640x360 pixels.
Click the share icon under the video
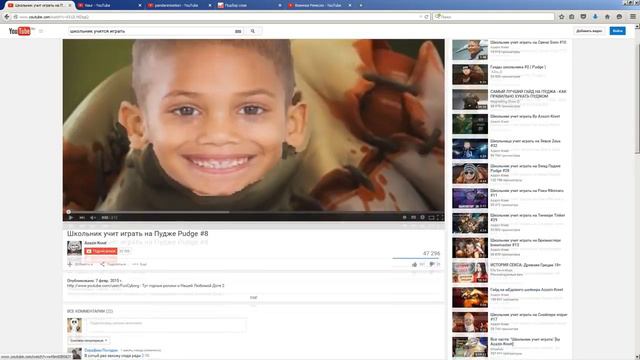(102, 264)
